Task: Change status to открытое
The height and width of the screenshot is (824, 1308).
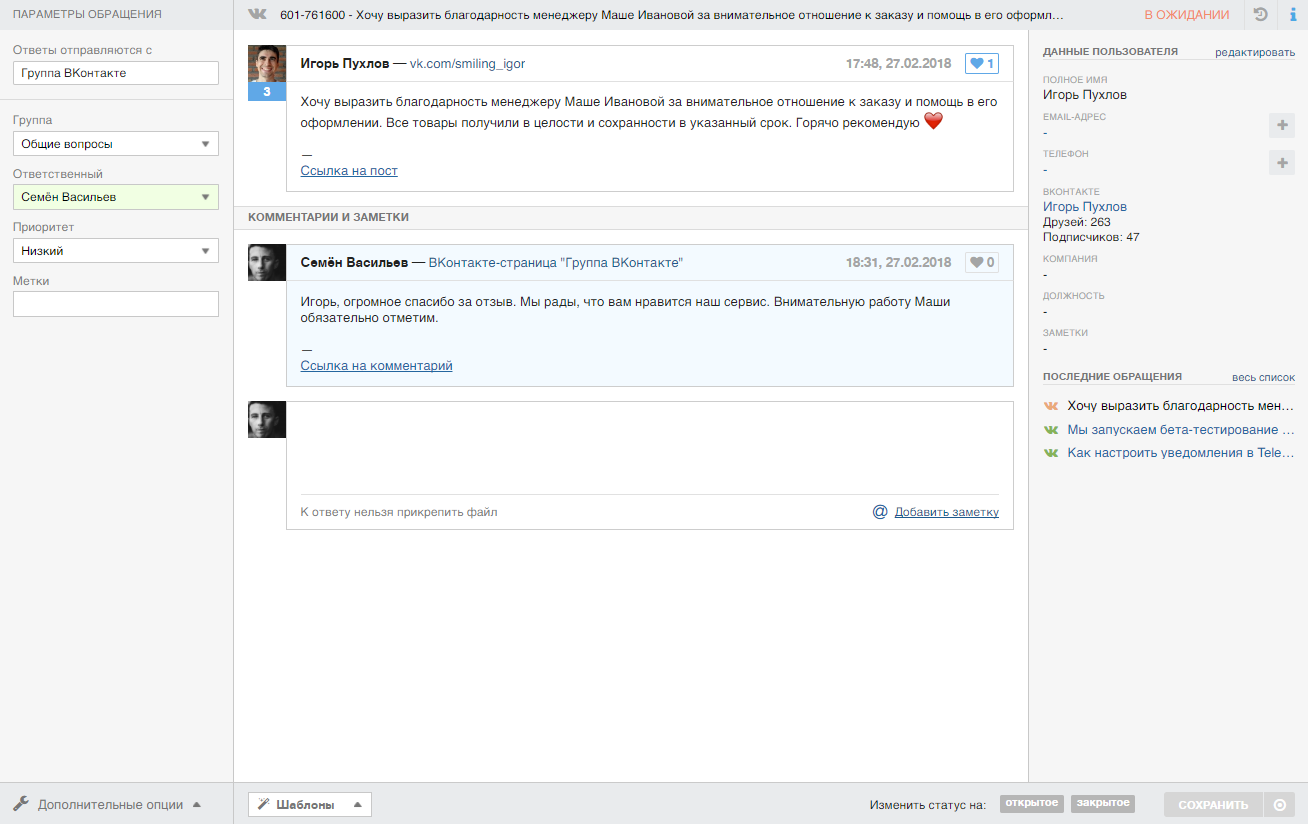Action: click(x=1031, y=803)
